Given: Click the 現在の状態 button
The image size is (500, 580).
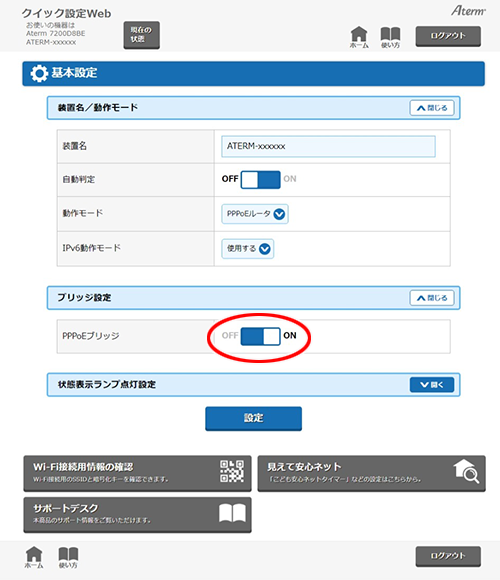Looking at the screenshot, I should point(142,35).
